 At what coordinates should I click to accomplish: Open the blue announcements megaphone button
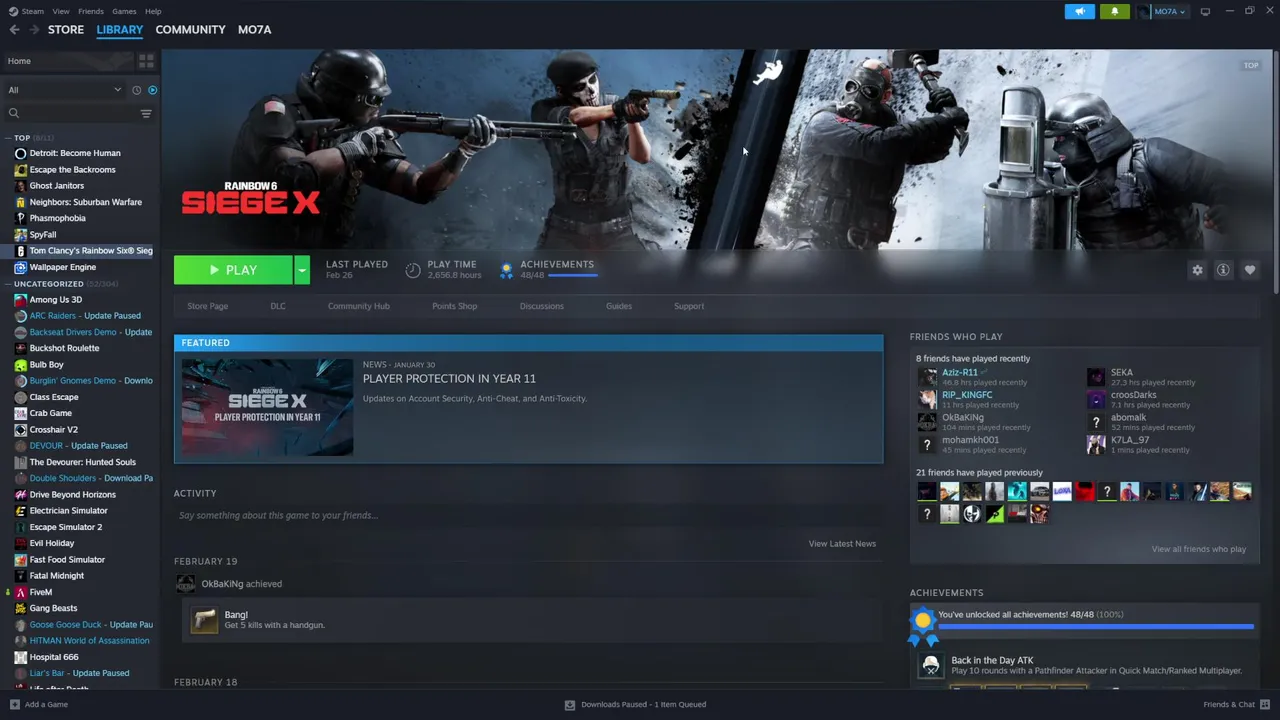point(1080,11)
